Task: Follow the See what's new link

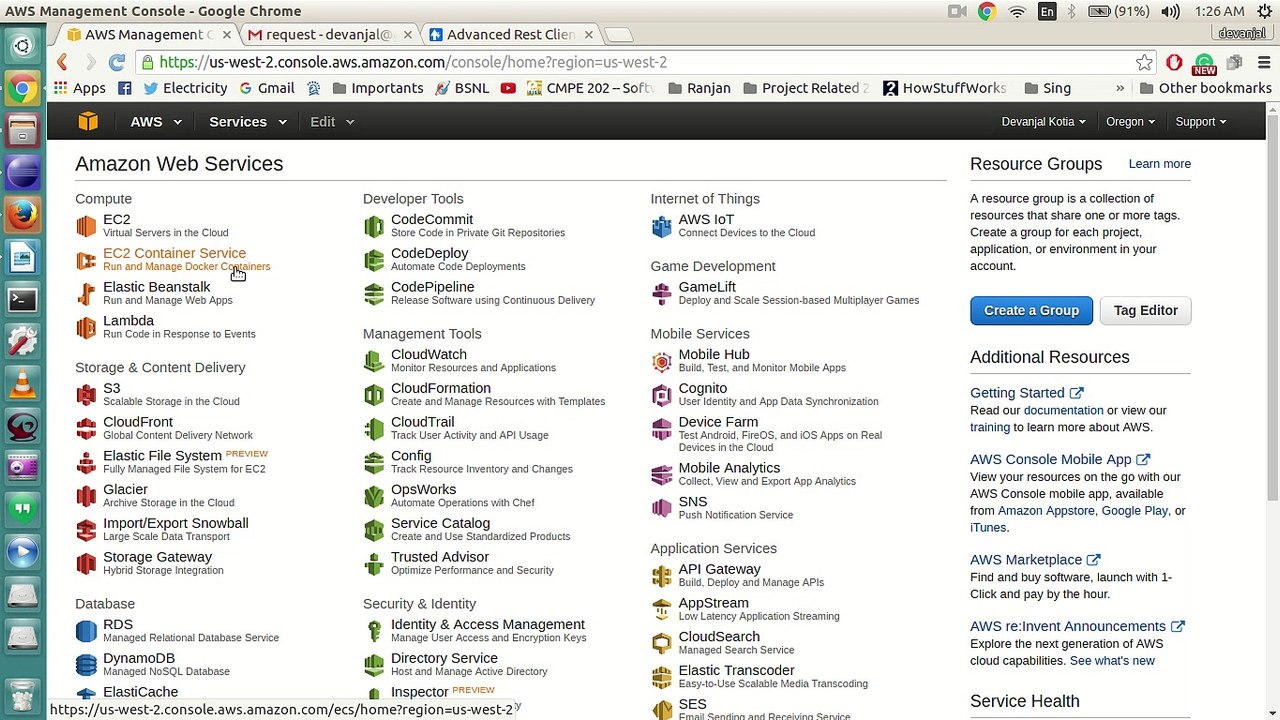Action: click(1112, 661)
